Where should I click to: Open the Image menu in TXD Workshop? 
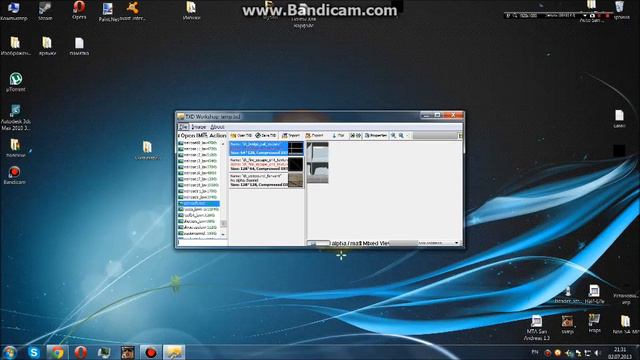pyautogui.click(x=198, y=127)
